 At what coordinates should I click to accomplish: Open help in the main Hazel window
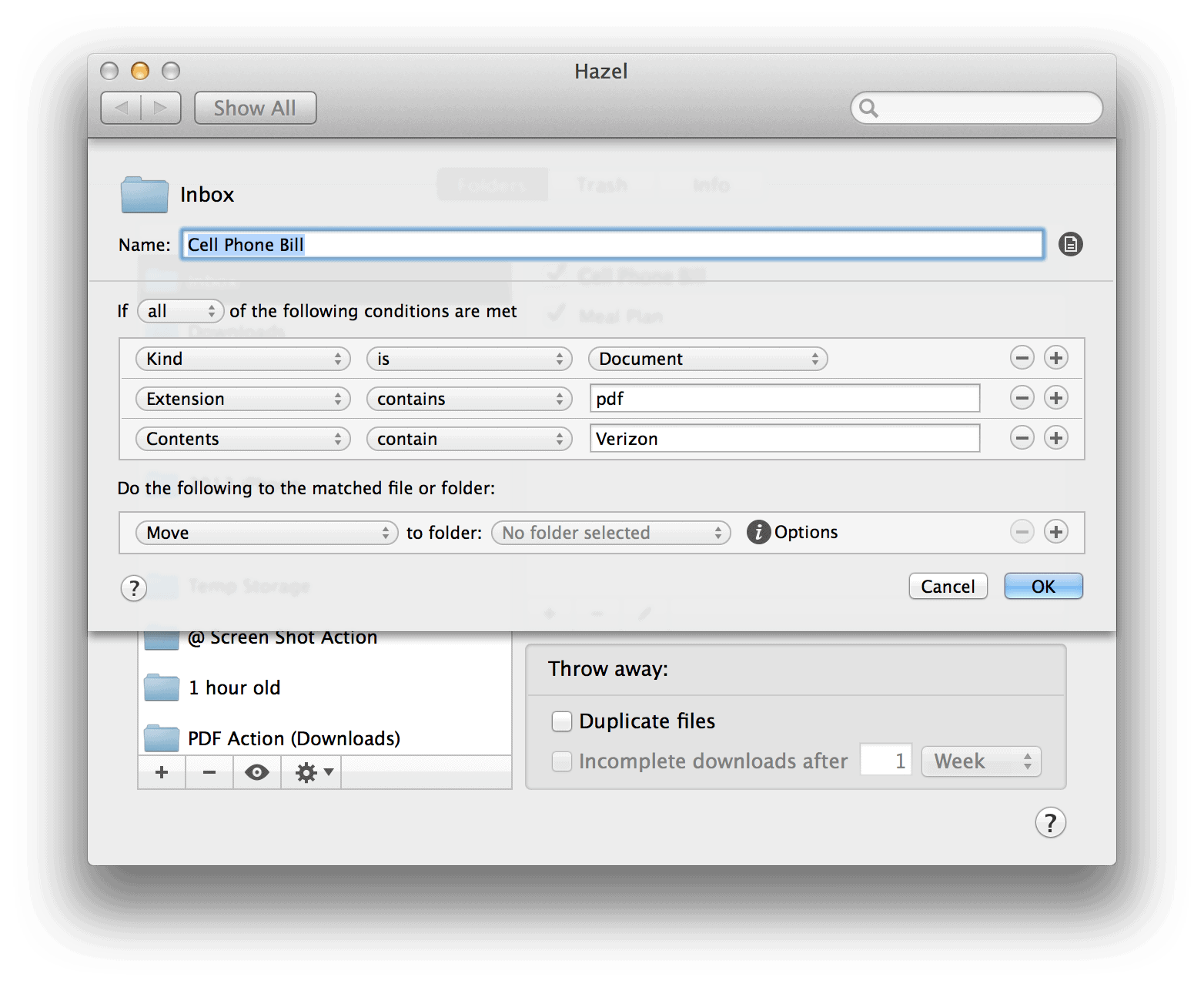coord(1050,823)
